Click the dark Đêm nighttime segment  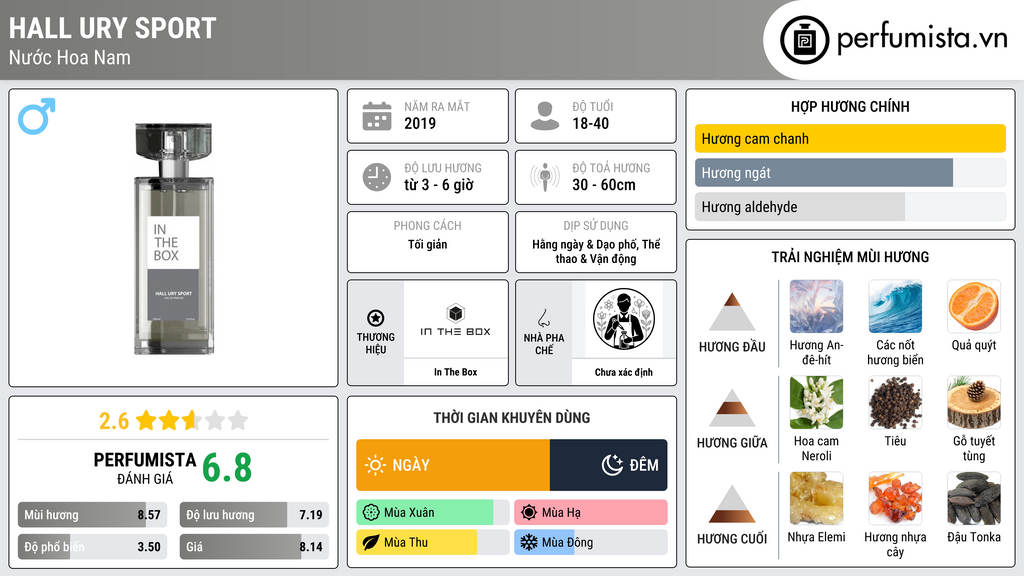click(609, 465)
